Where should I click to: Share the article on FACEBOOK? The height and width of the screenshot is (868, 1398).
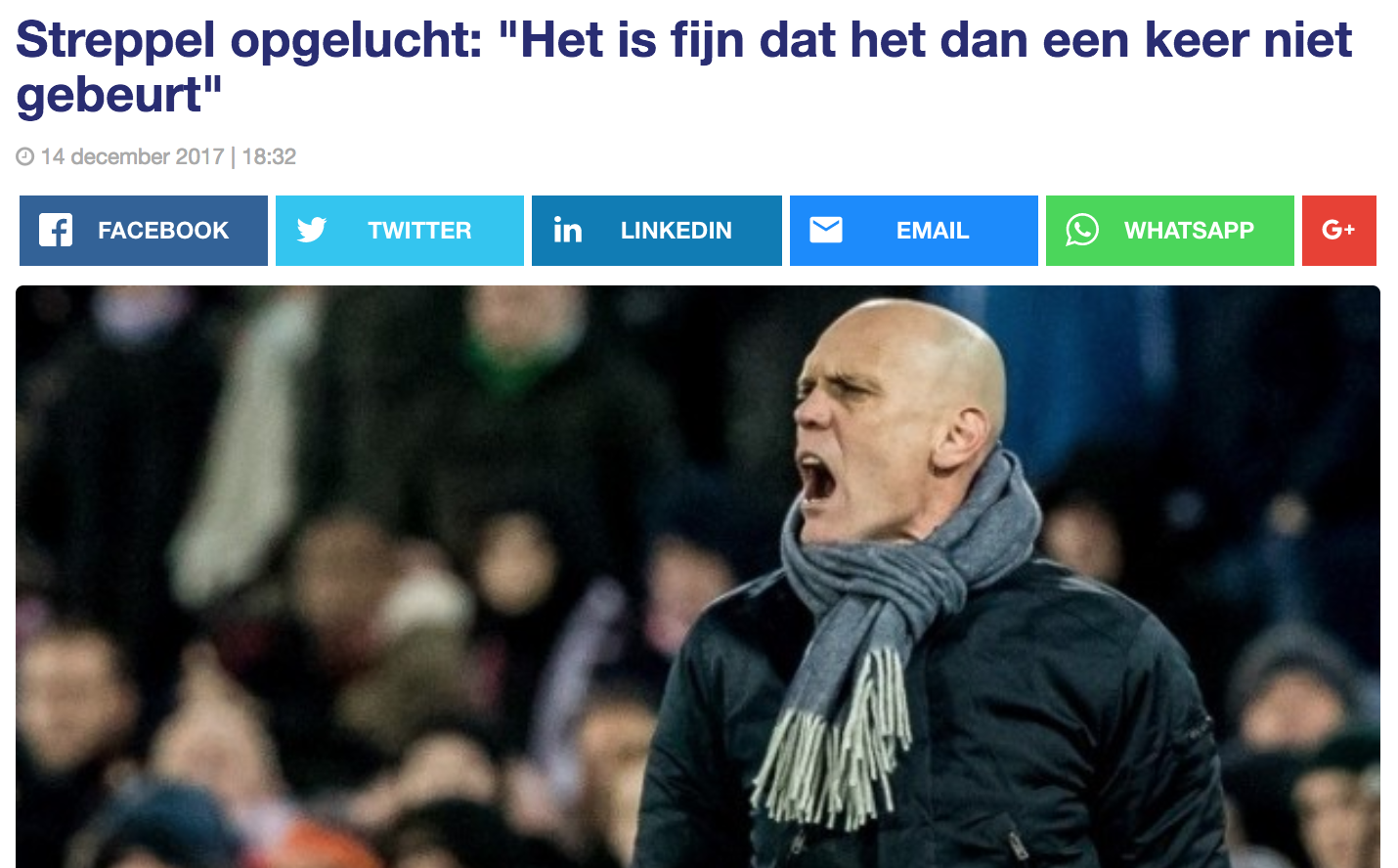point(144,231)
